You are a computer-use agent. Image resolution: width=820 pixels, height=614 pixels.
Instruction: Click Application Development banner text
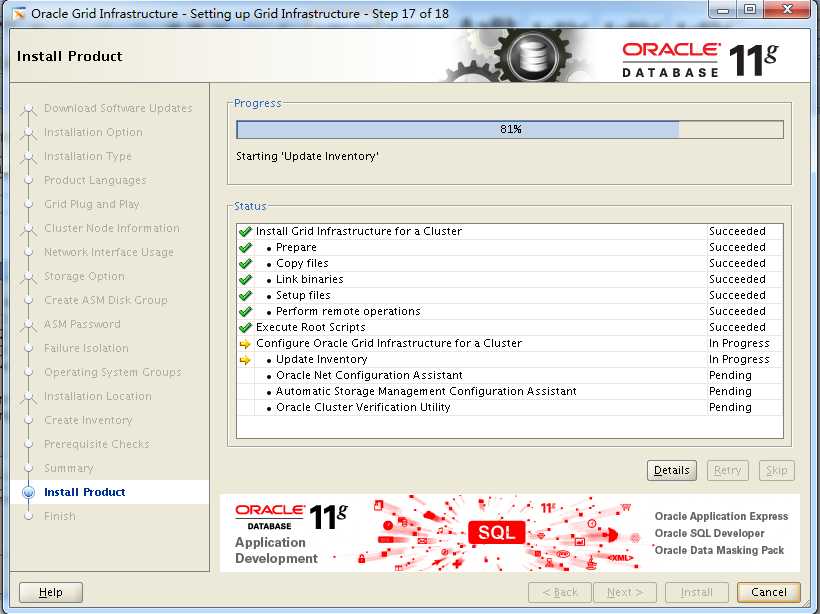pos(276,550)
